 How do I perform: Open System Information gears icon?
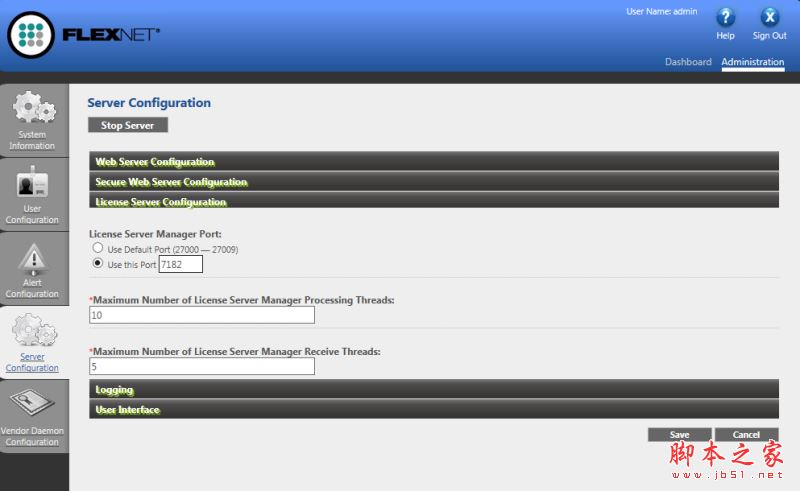click(34, 107)
